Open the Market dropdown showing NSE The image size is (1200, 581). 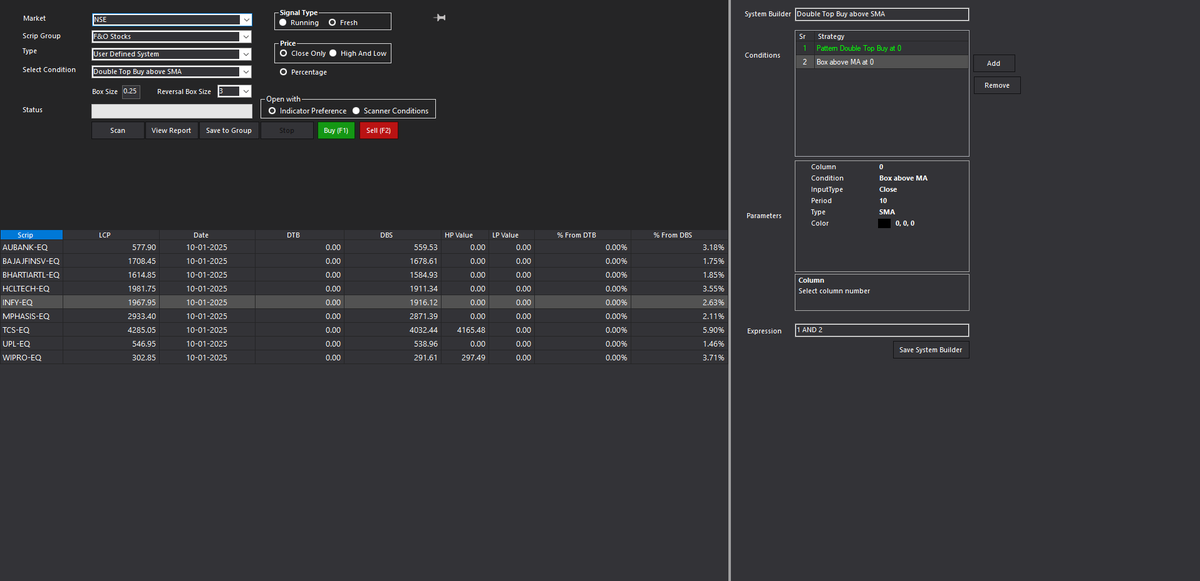click(245, 18)
